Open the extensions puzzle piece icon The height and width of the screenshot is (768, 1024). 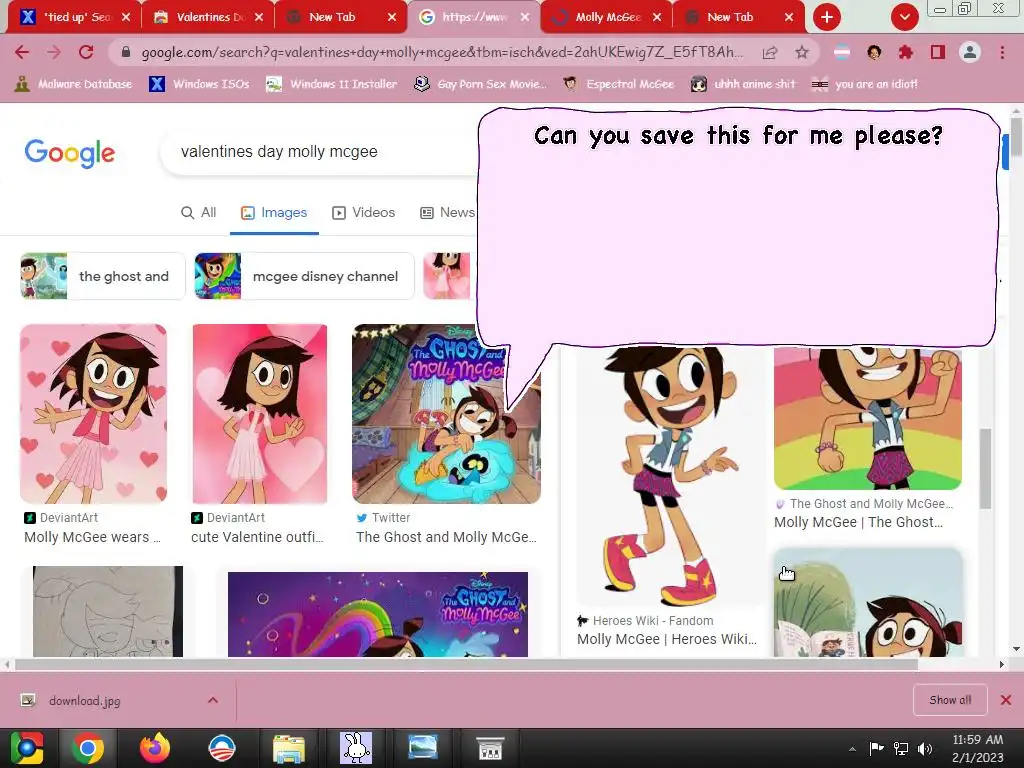coord(906,52)
